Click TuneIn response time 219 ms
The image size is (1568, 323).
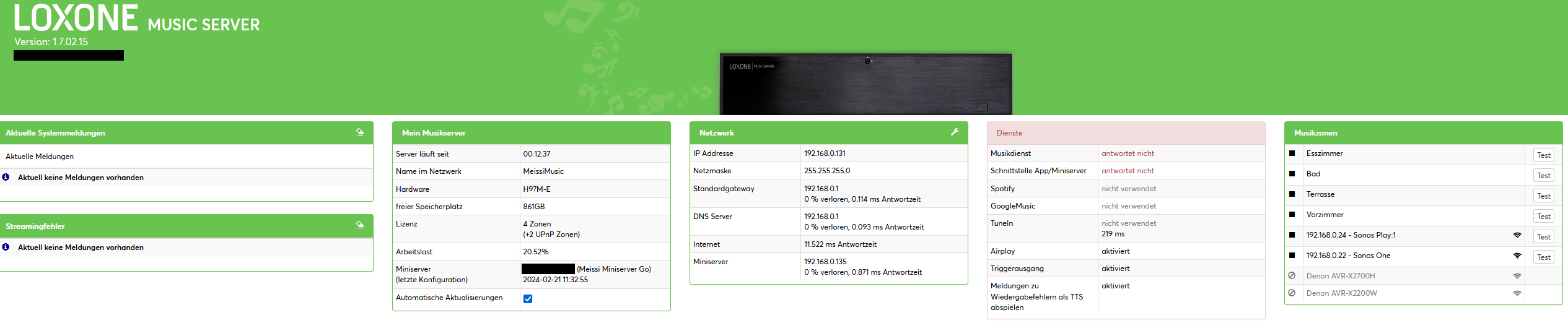[1113, 234]
